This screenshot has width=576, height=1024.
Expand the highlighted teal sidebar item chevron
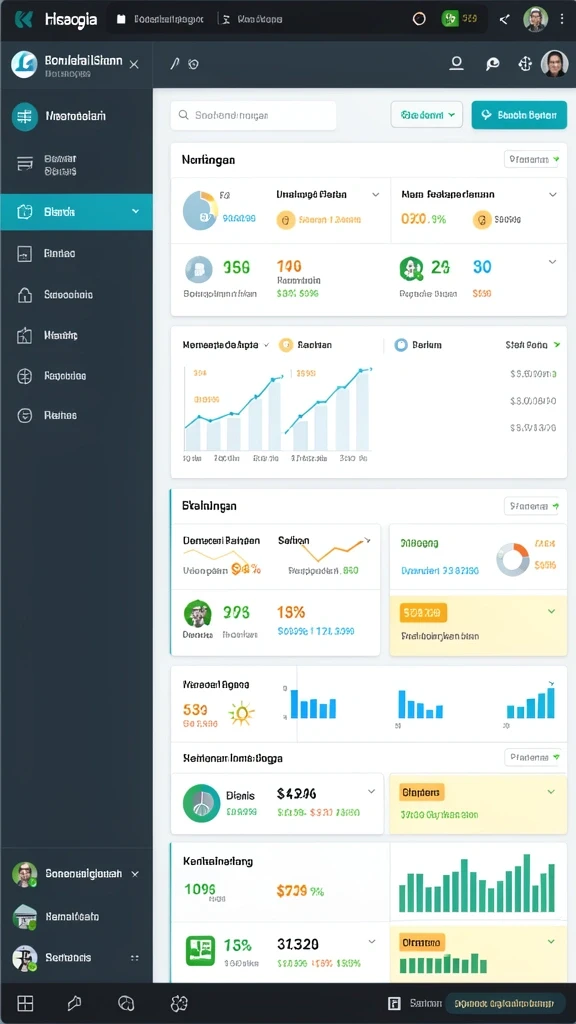click(135, 212)
